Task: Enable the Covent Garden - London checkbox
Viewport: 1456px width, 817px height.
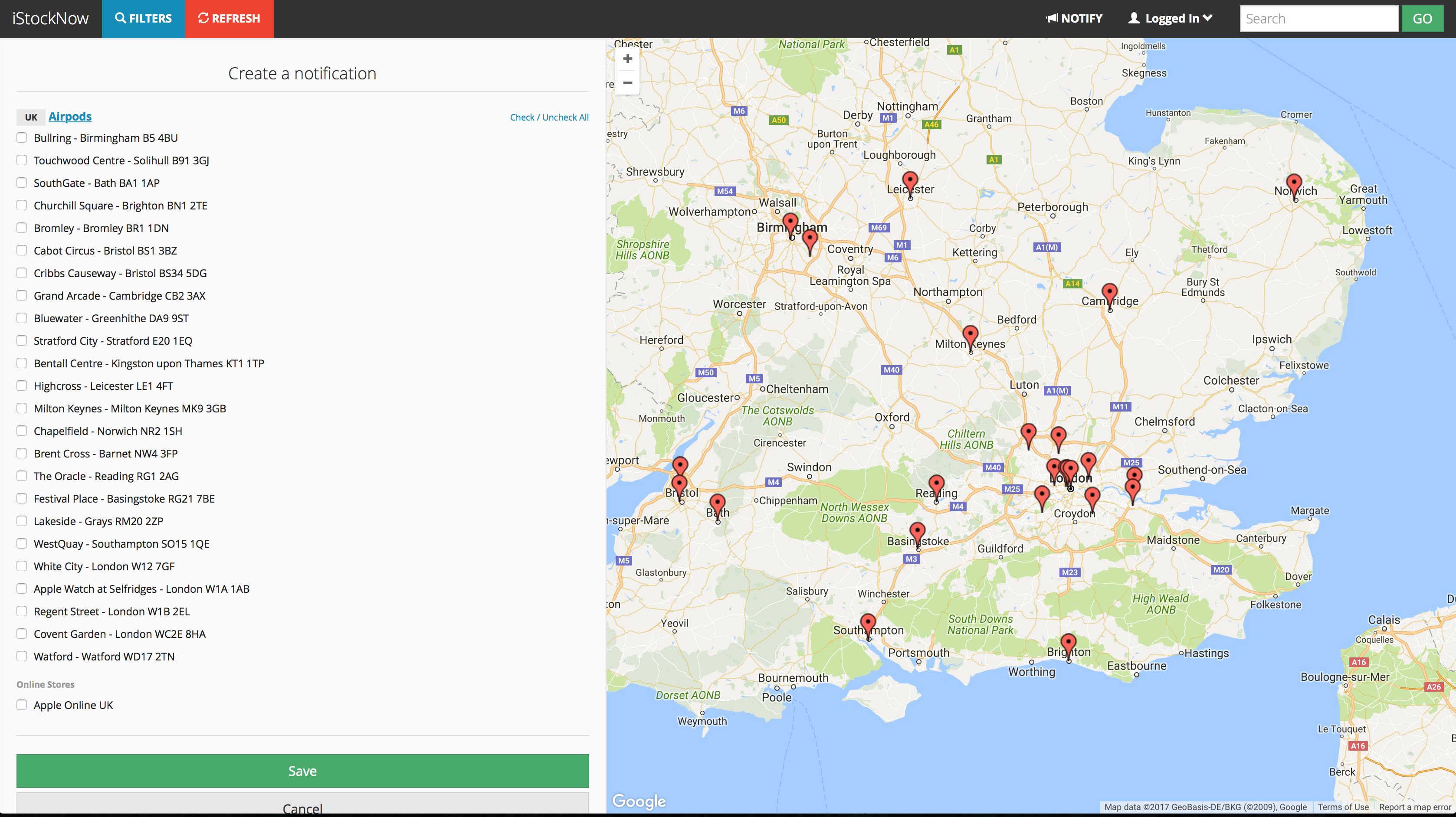Action: click(22, 634)
